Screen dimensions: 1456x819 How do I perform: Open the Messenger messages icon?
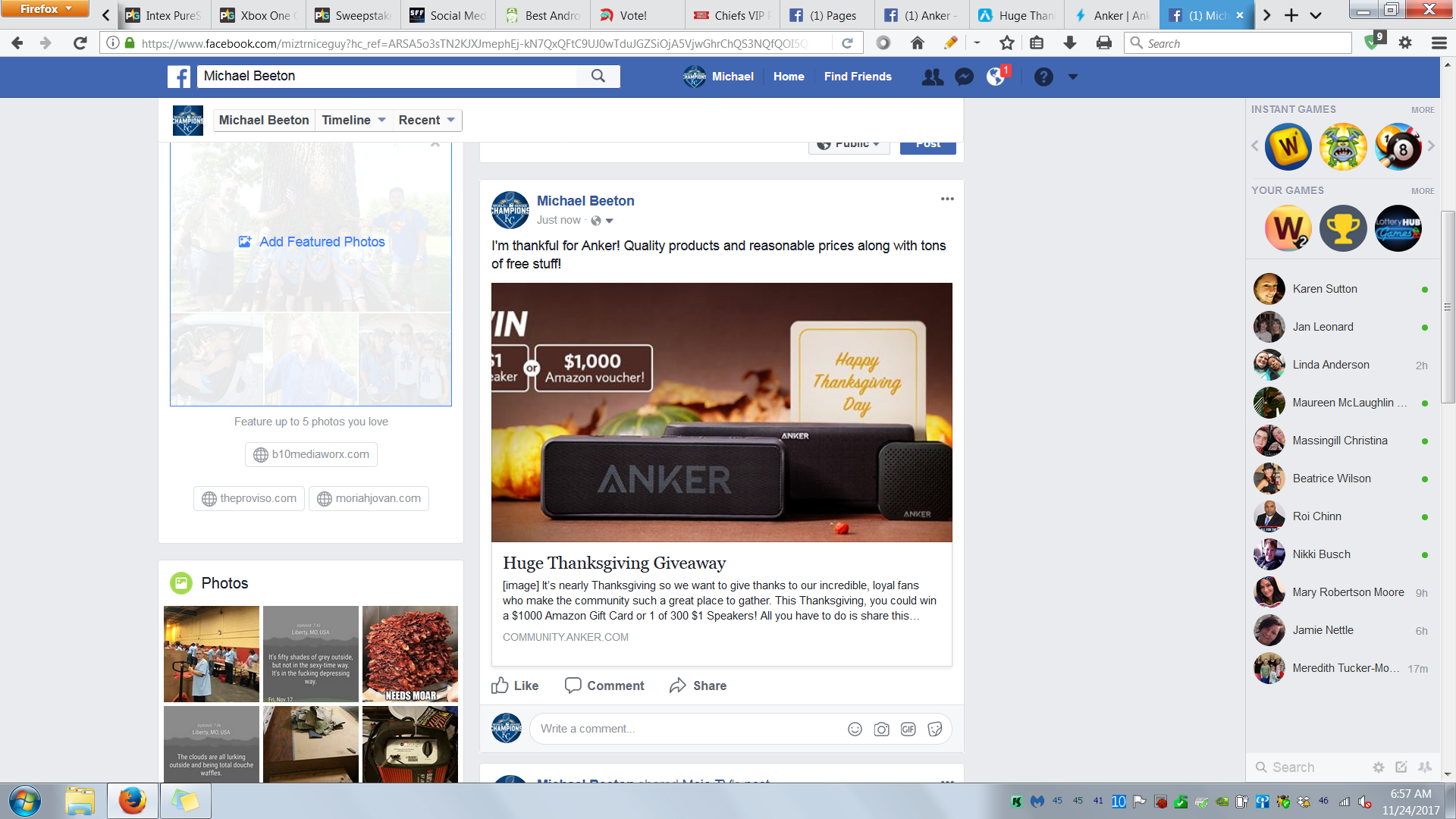click(x=964, y=77)
